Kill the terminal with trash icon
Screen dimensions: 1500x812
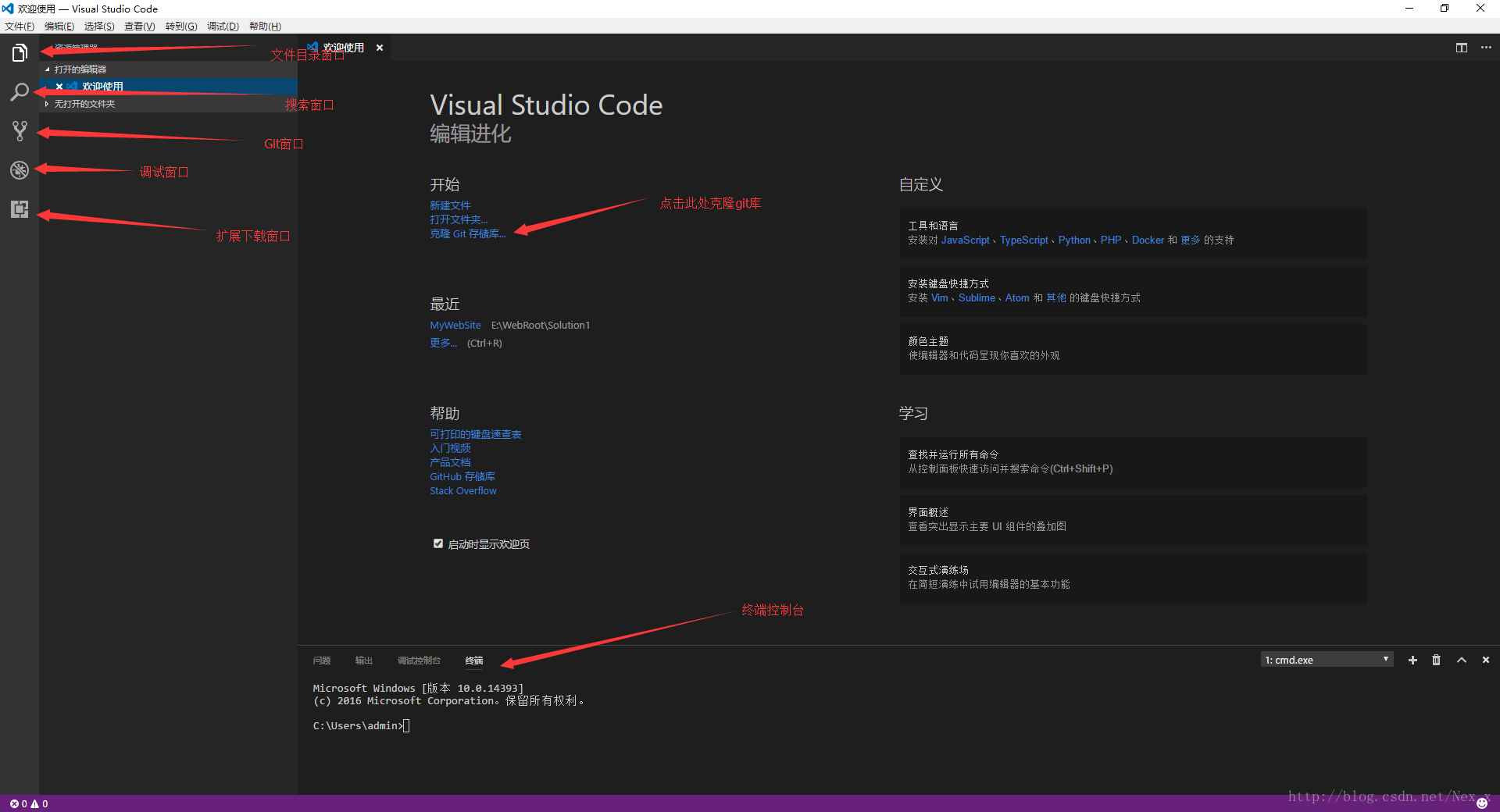(1436, 661)
